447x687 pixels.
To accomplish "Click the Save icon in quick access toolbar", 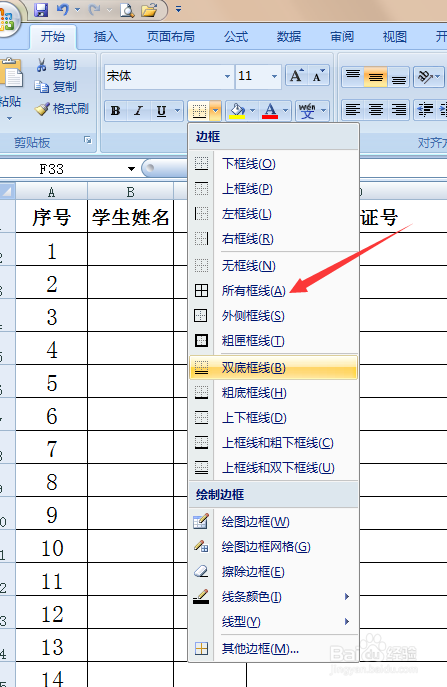I will coord(41,9).
